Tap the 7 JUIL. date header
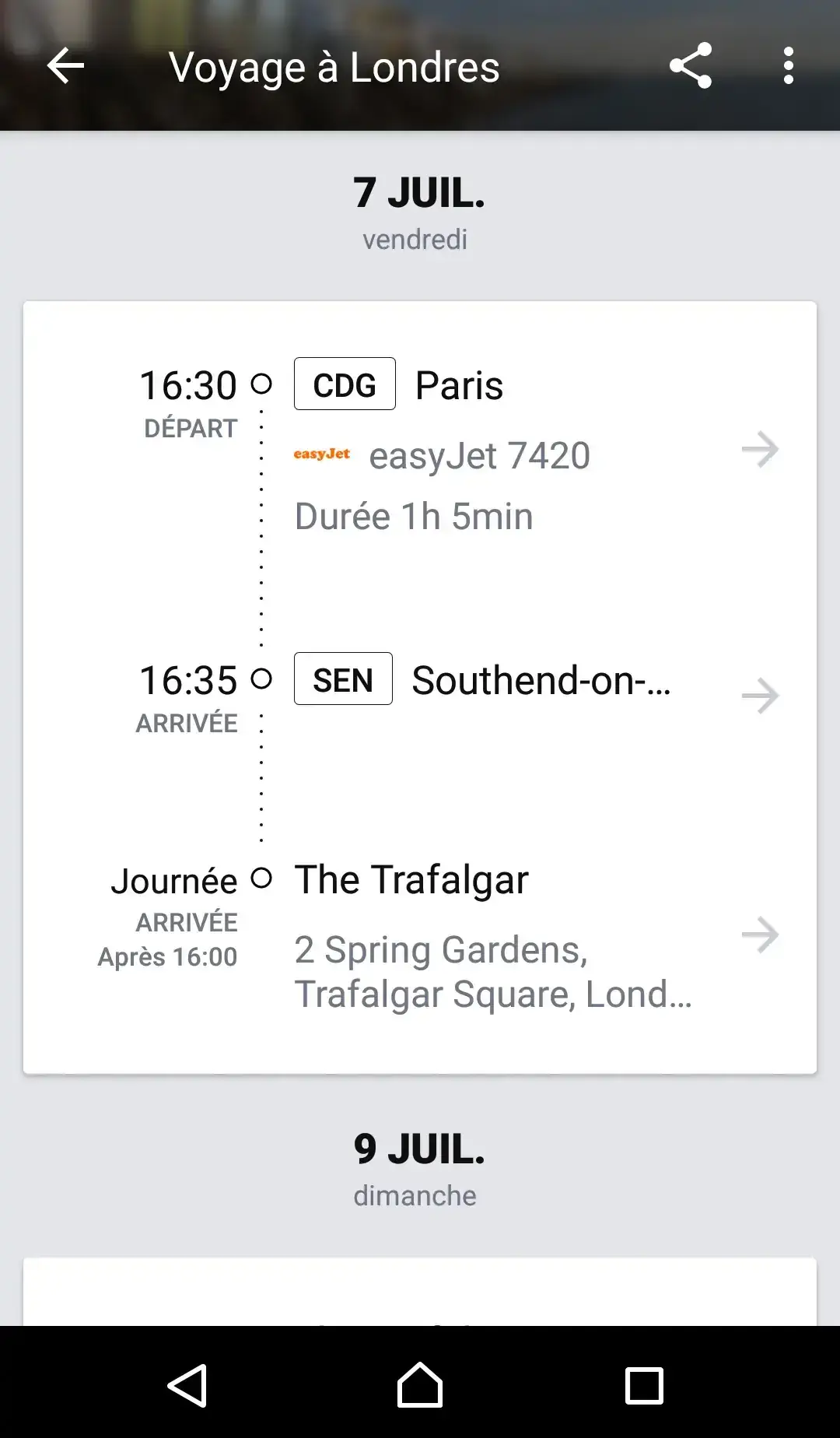This screenshot has height=1438, width=840. click(419, 193)
